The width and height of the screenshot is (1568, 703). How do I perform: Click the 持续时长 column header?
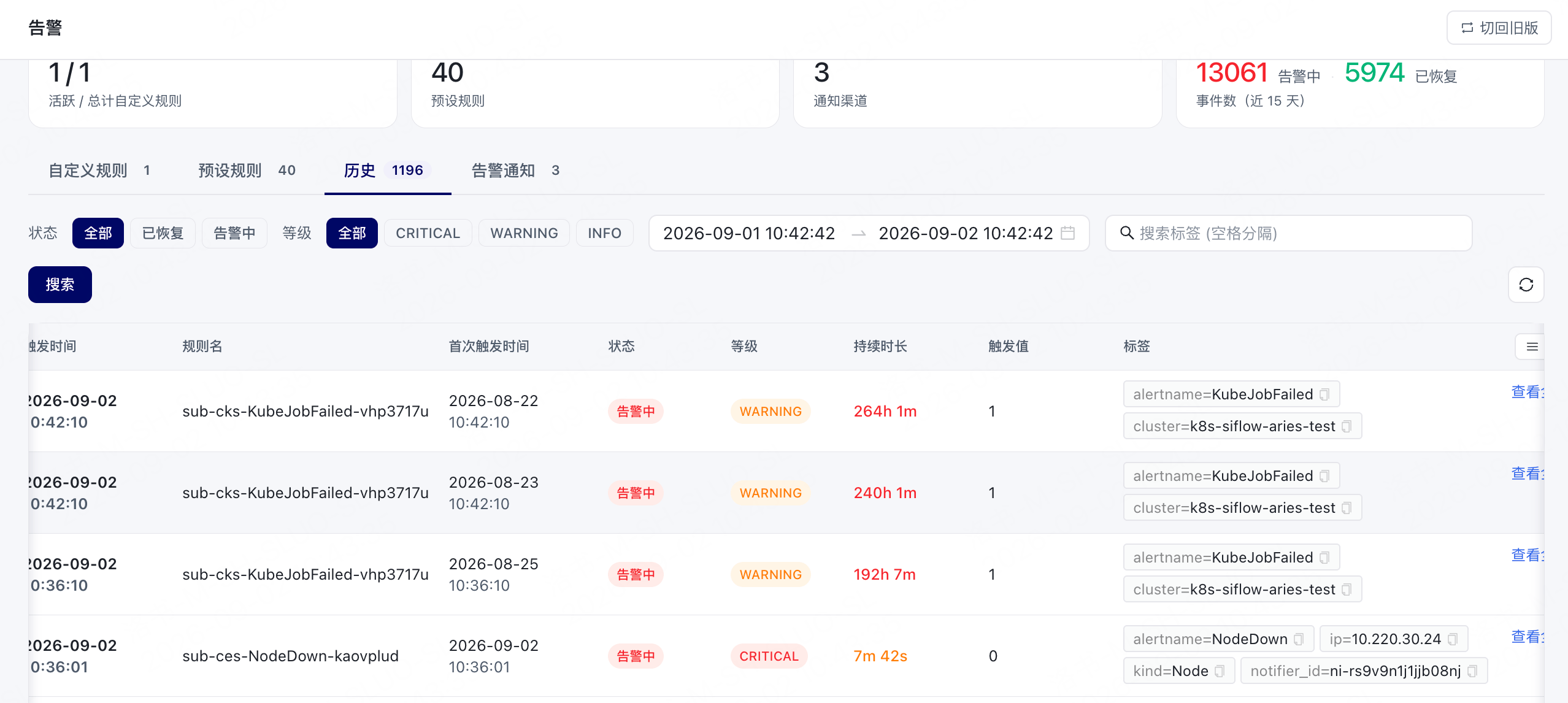pyautogui.click(x=880, y=347)
